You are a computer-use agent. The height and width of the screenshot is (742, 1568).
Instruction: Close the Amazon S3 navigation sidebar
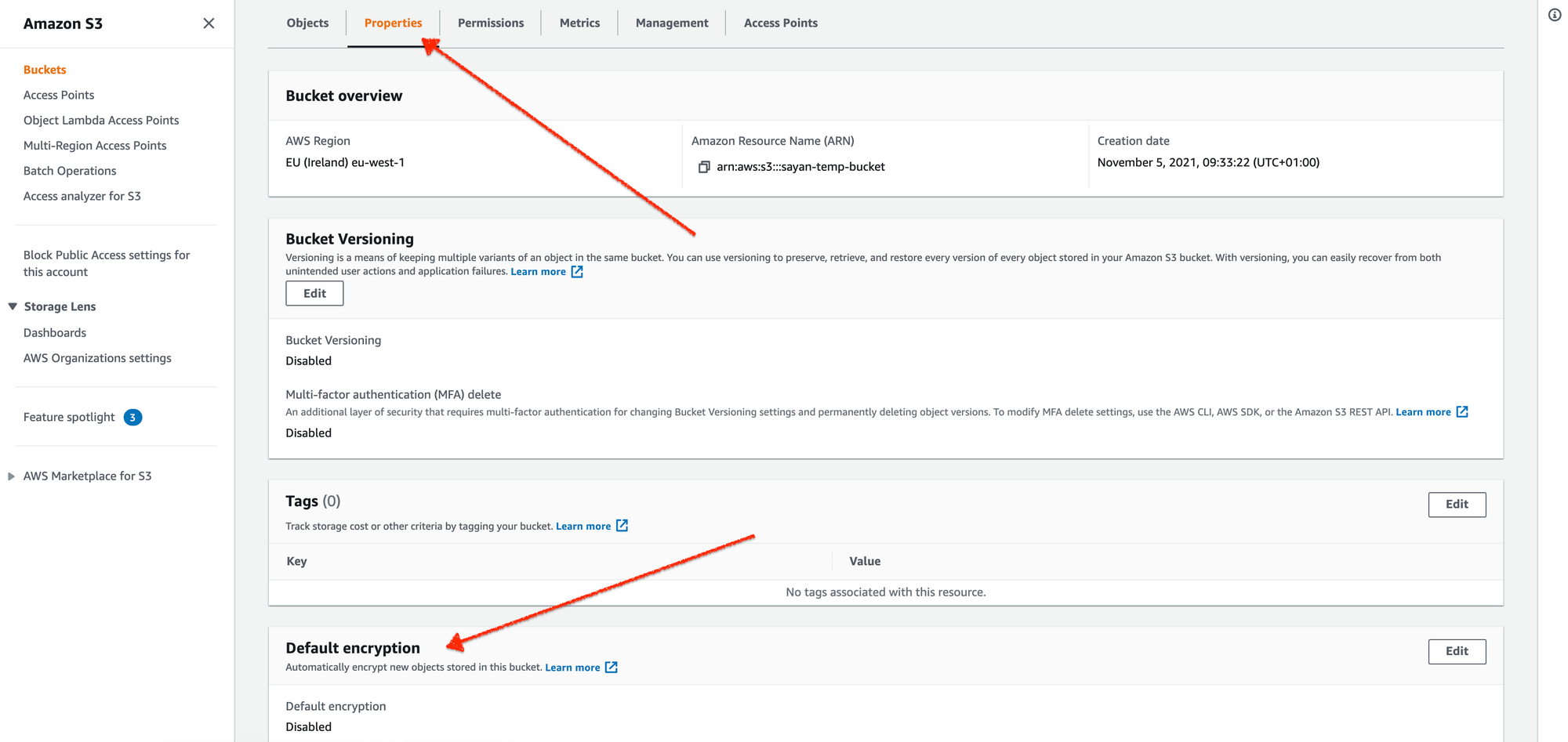[208, 23]
